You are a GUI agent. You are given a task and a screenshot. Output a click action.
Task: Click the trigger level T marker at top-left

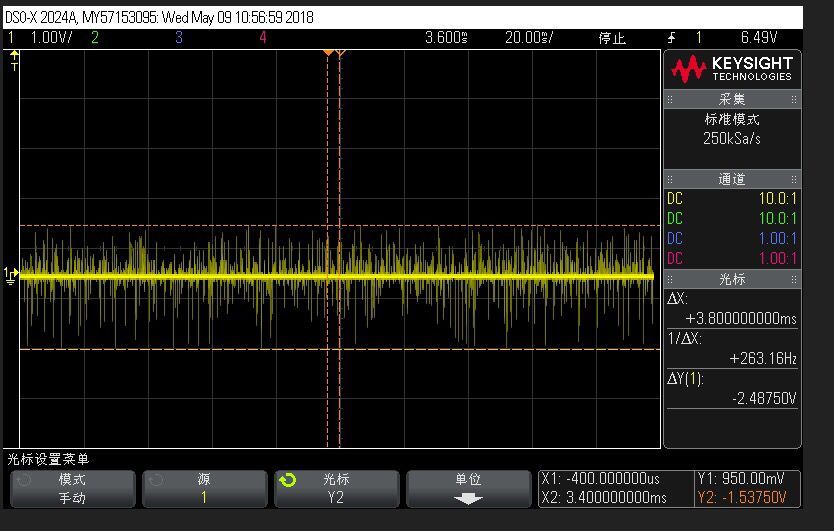(14, 60)
